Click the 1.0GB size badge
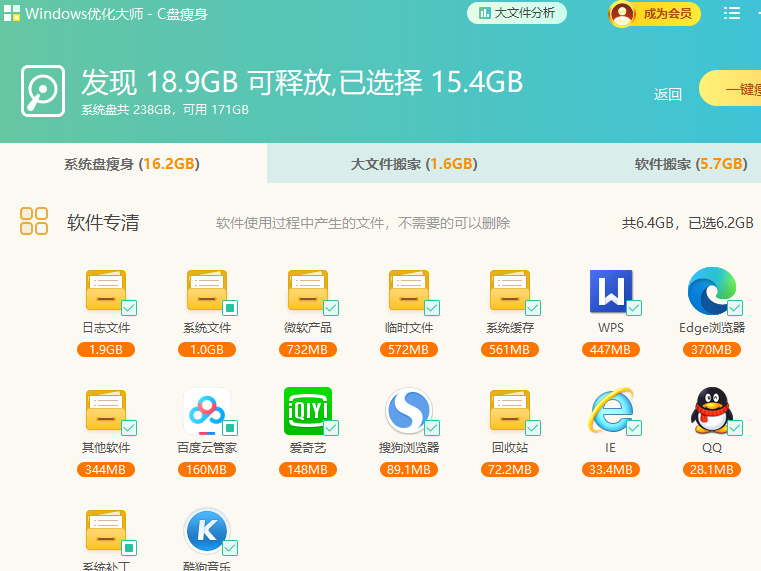The width and height of the screenshot is (761, 571). (207, 349)
